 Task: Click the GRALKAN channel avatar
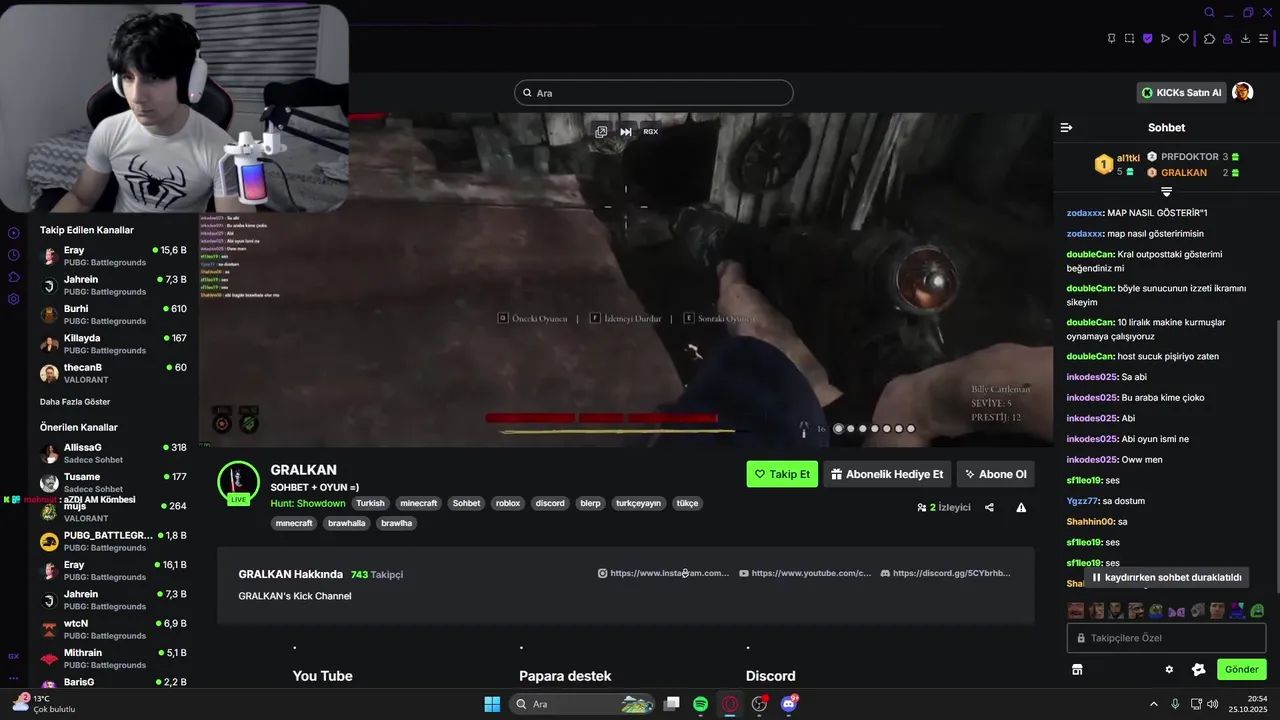point(238,482)
